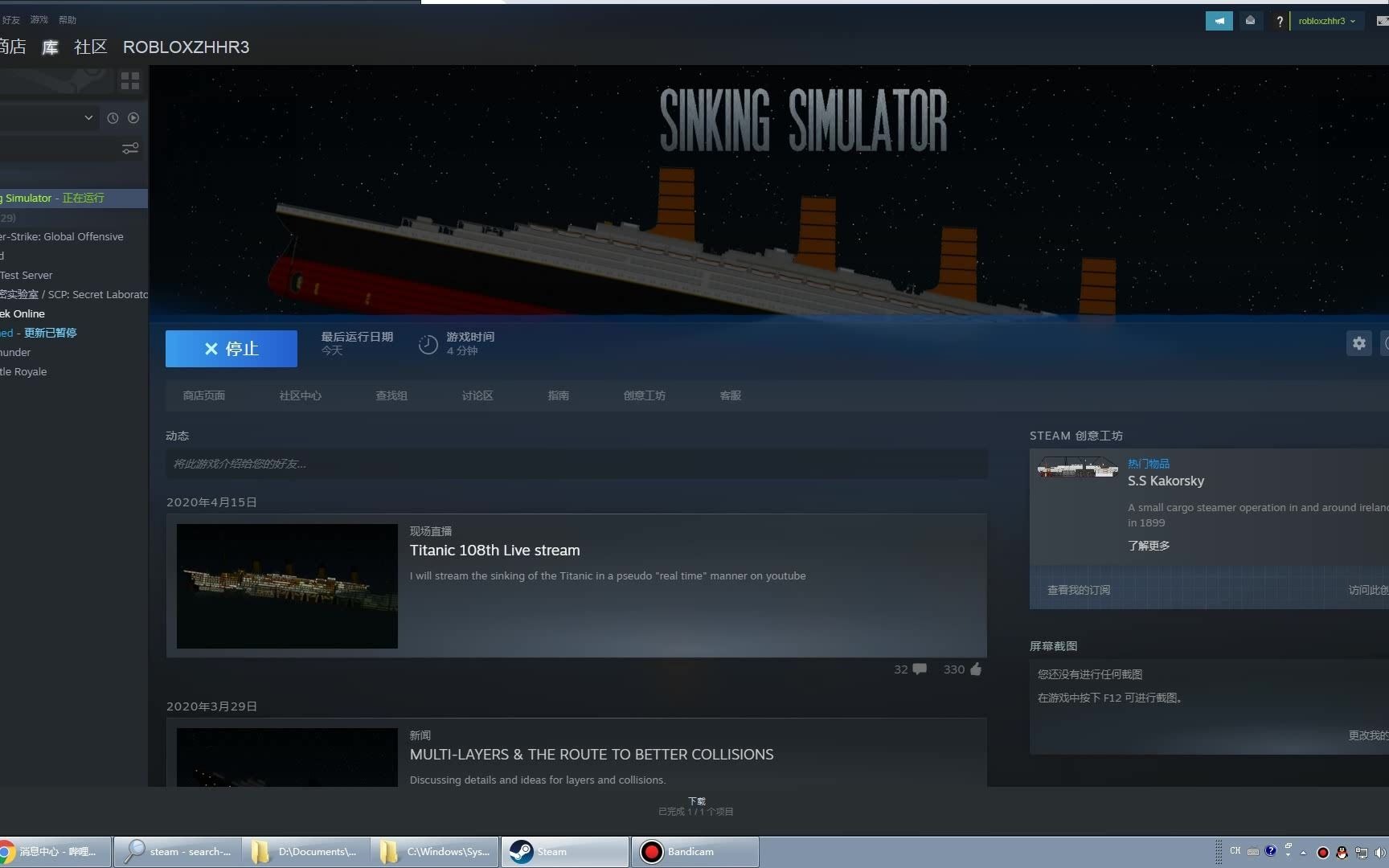Click the Bandicam red record tray icon

pos(1323,853)
